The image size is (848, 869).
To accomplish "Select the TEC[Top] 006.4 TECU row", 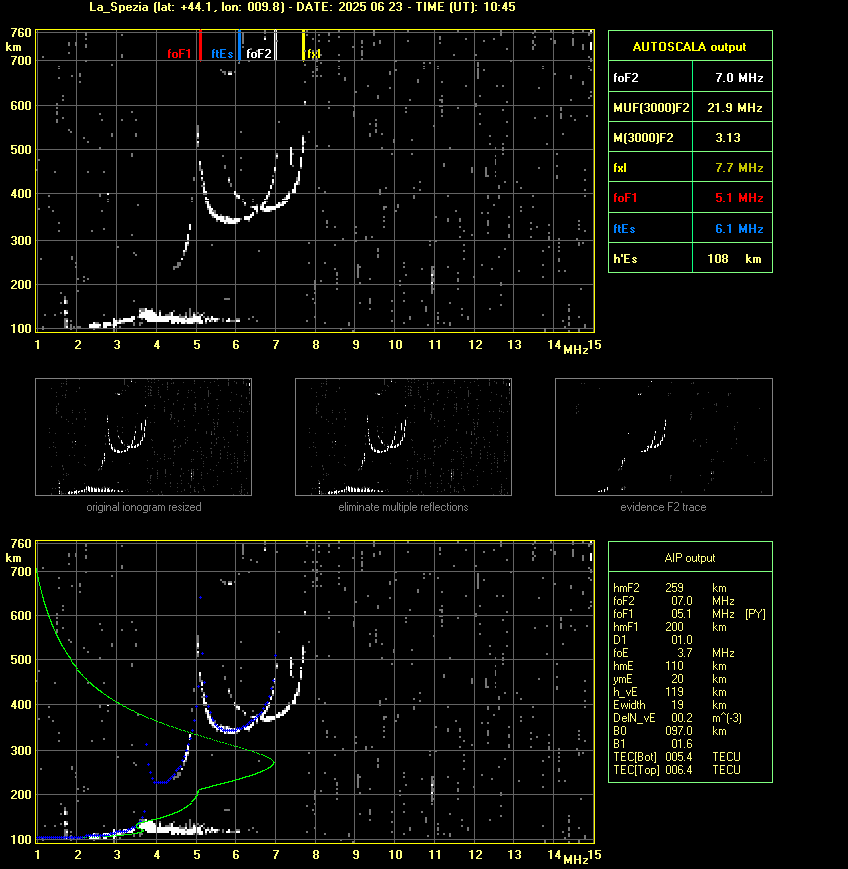I will 677,770.
